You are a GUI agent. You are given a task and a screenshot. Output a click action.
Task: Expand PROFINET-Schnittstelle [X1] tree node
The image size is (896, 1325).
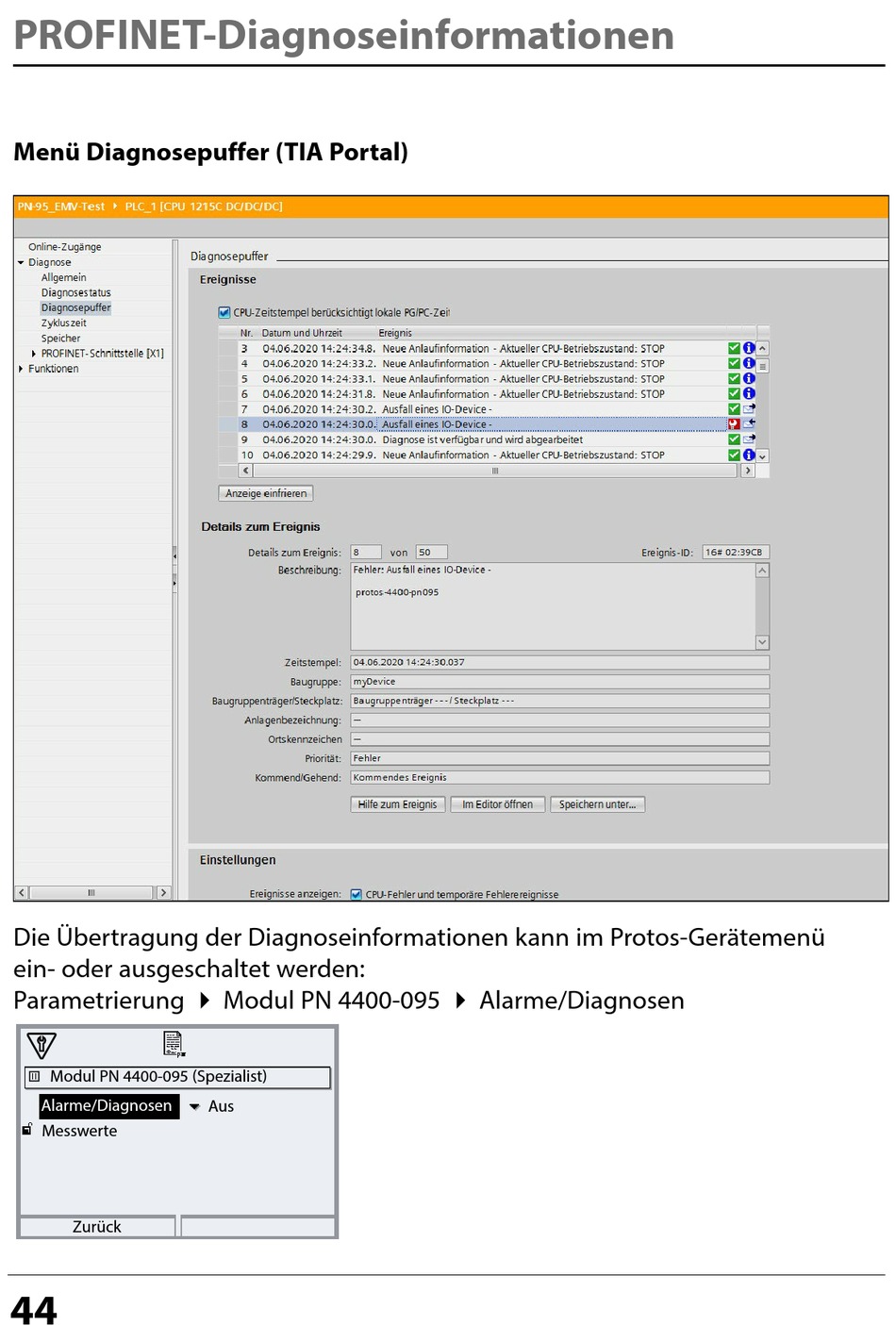tap(35, 354)
